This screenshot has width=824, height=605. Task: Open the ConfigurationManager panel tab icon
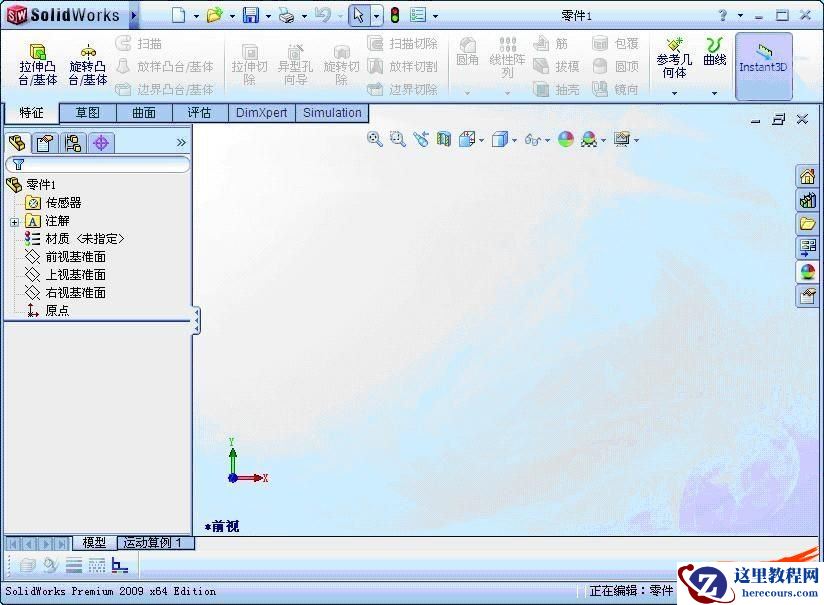[x=72, y=142]
